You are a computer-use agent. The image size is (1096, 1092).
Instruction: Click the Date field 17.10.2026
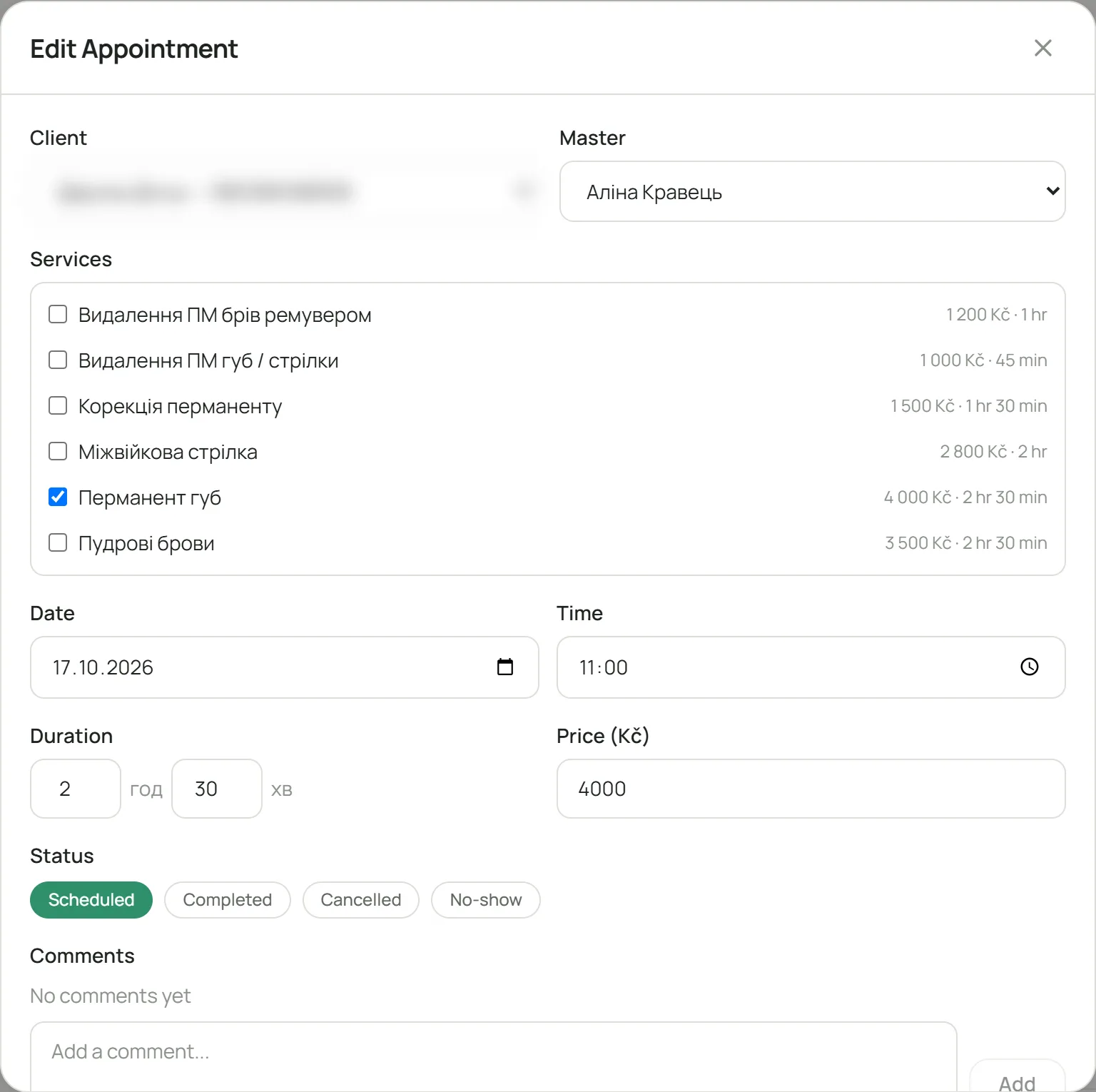coord(284,667)
